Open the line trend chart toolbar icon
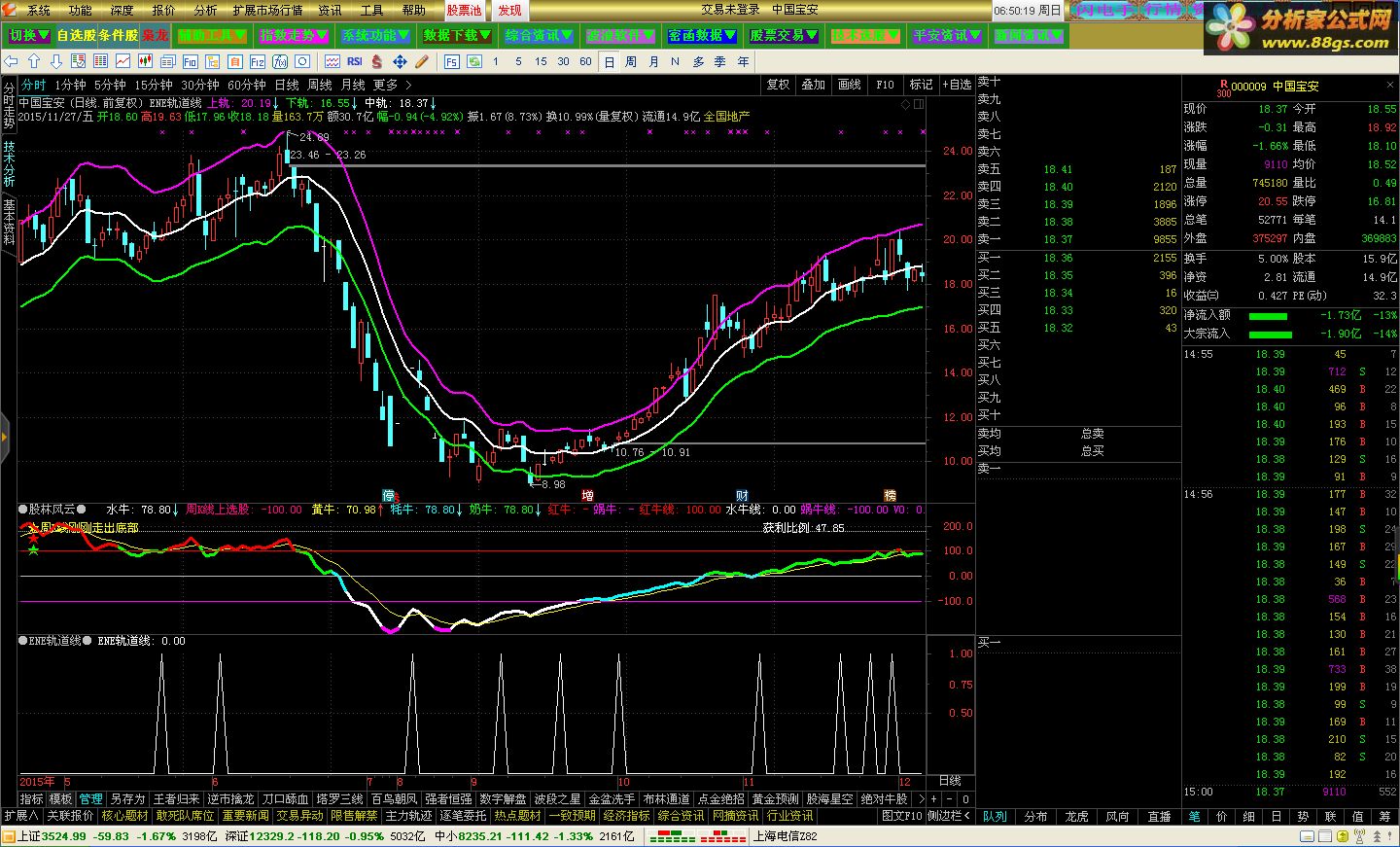Screen dimensions: 1400x847 point(122,61)
